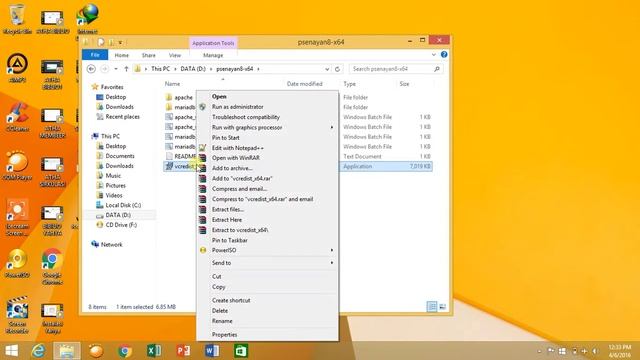
Task: Open the quick access toolbar dropdown
Action: point(120,42)
